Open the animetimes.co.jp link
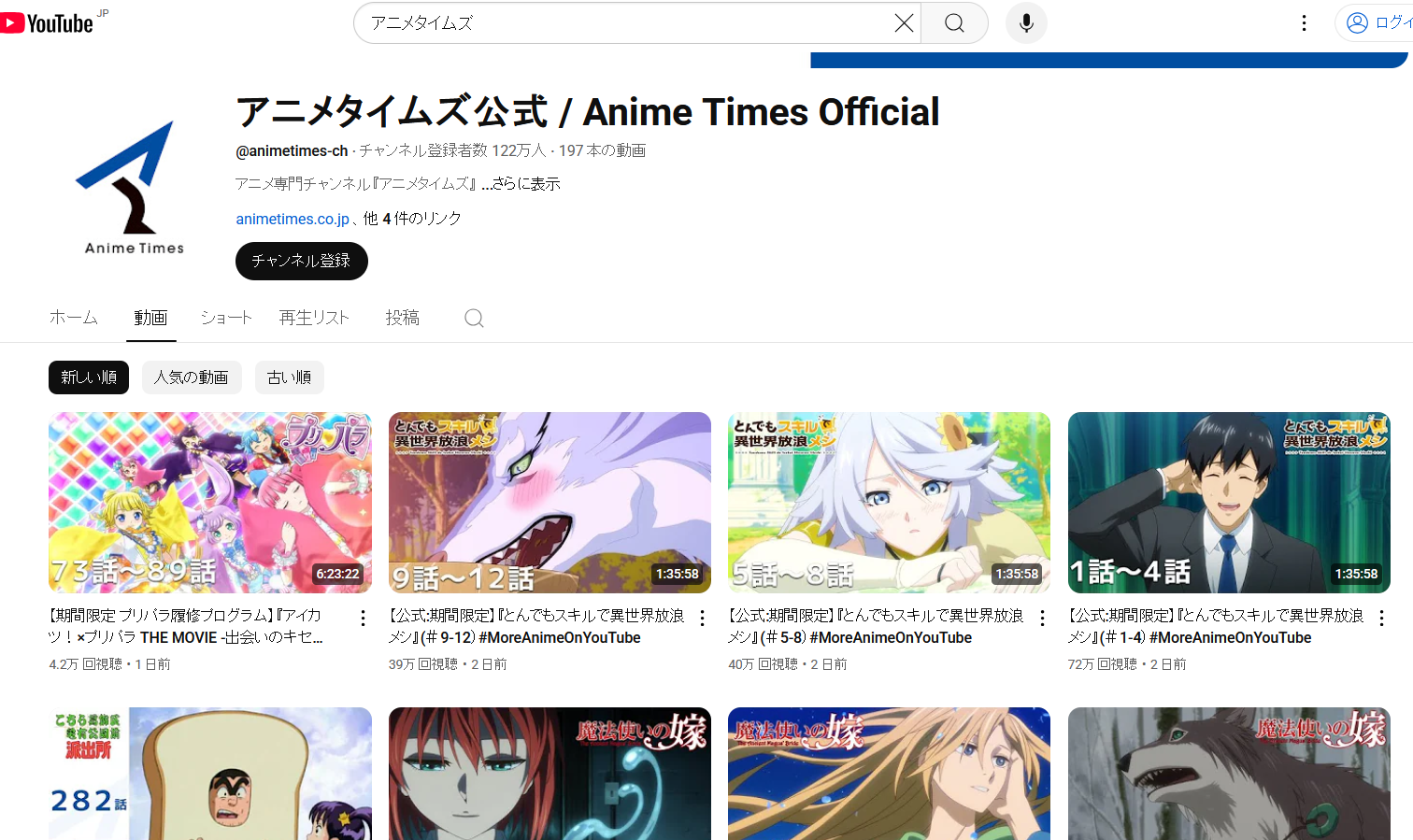 [292, 219]
